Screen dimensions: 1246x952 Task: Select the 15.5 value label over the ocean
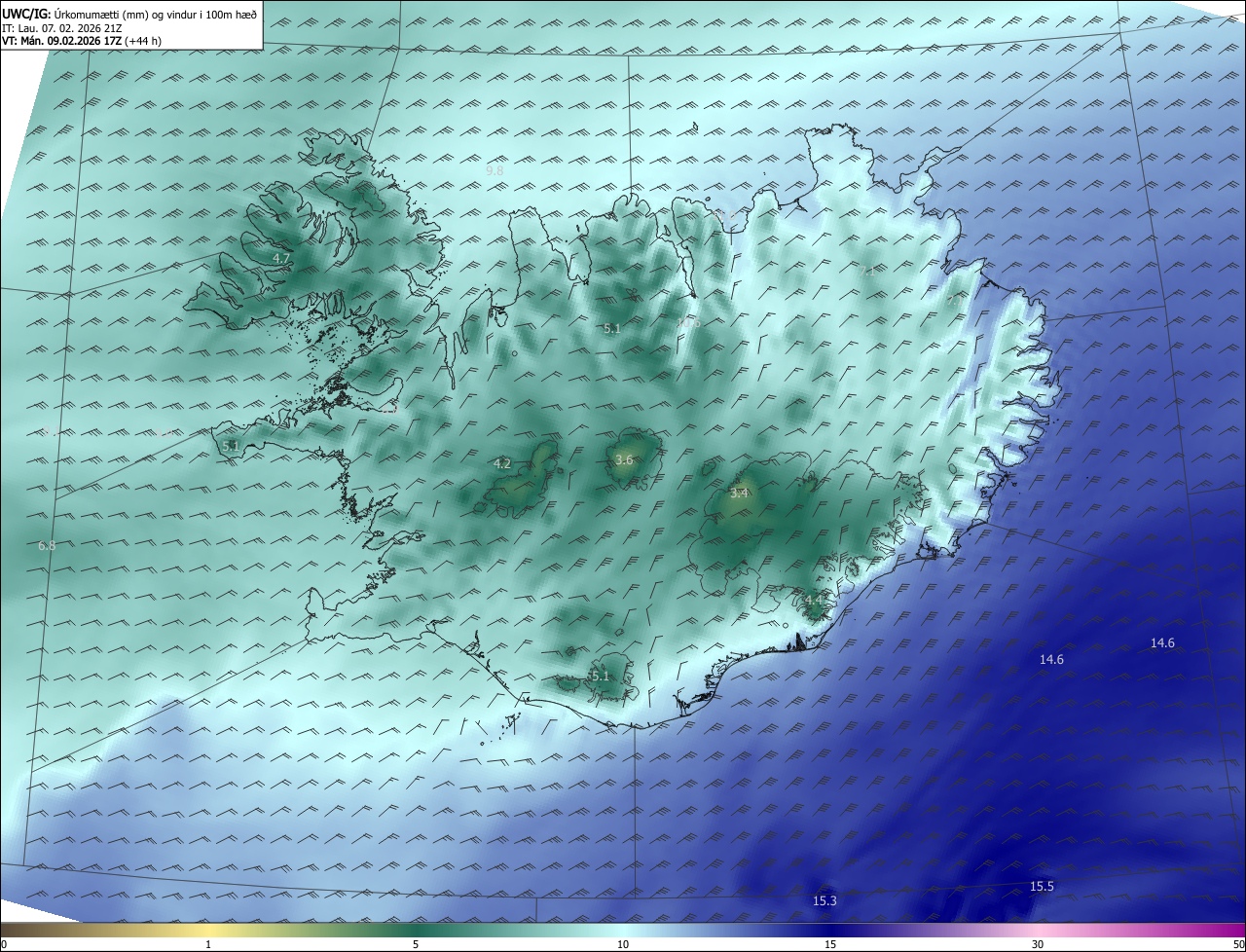pos(1042,887)
